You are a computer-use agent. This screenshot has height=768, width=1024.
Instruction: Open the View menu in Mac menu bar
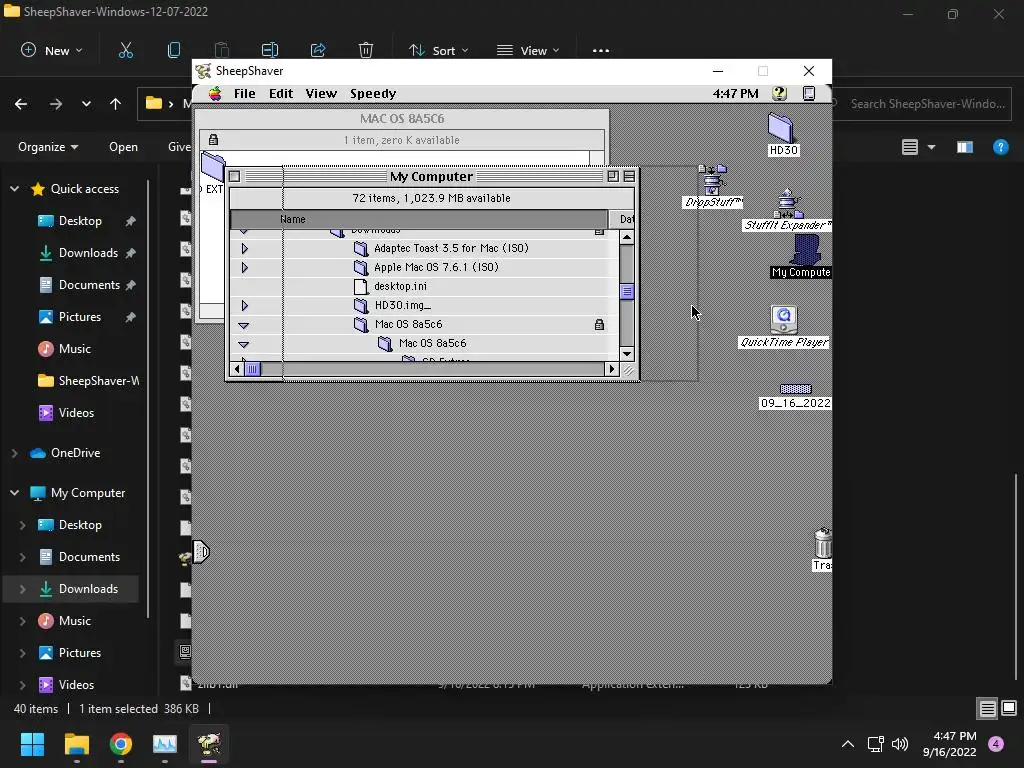[321, 93]
